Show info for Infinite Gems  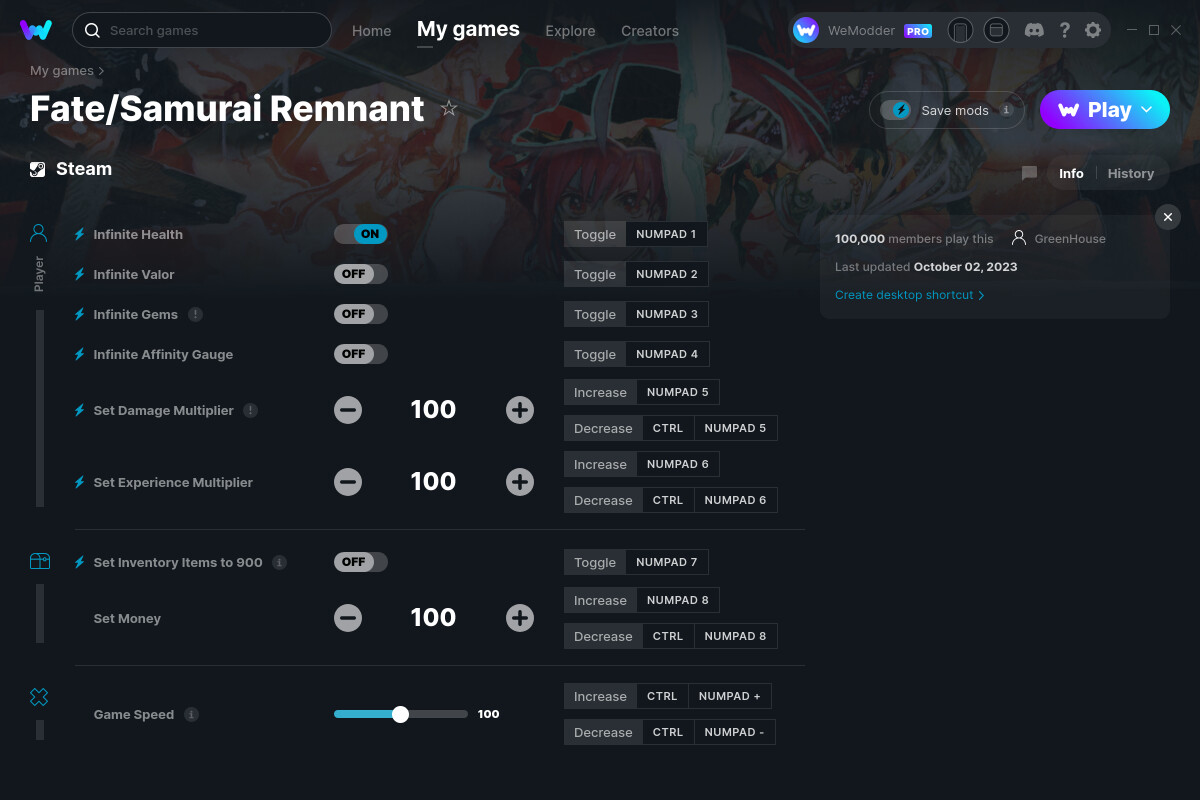pos(195,314)
